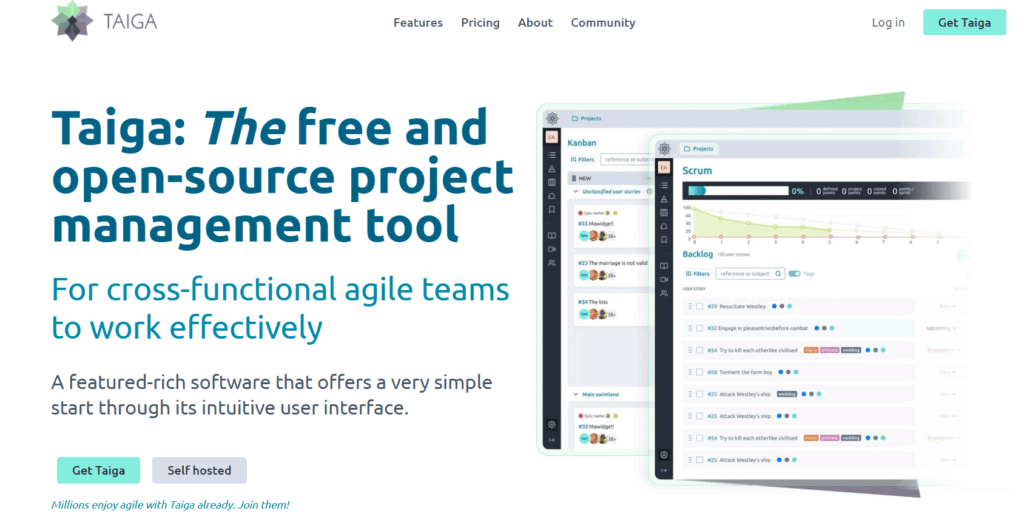
Task: Click the wiki book icon in Scrum sidebar
Action: click(x=663, y=265)
